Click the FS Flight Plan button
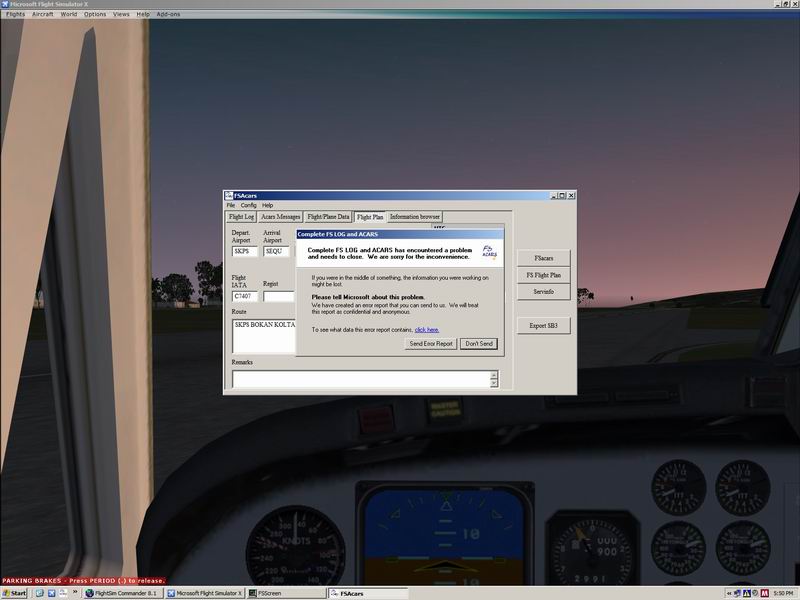The image size is (800, 600). click(543, 275)
